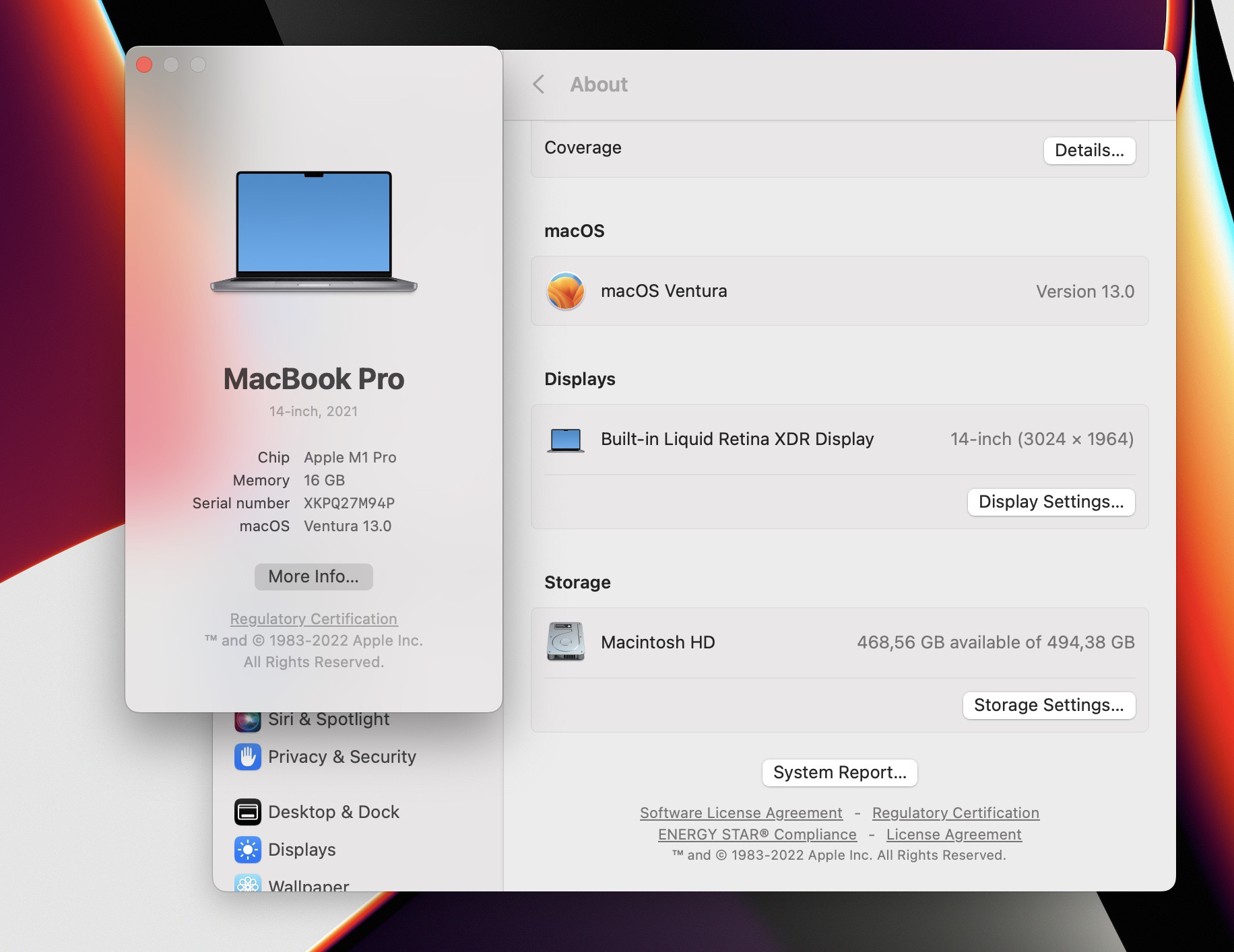Close the About This Mac window

pyautogui.click(x=144, y=65)
